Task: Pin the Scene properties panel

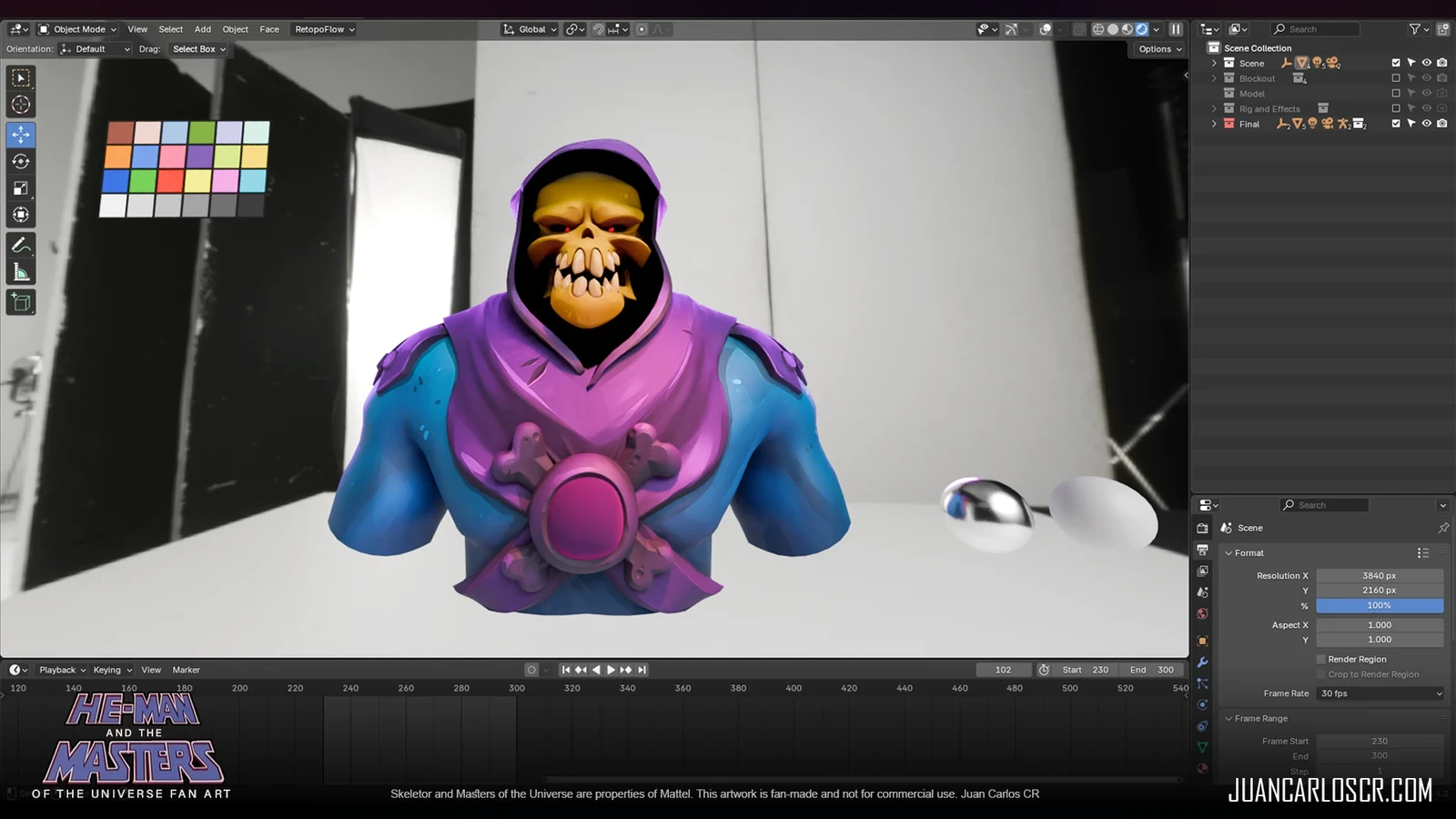Action: (1443, 528)
